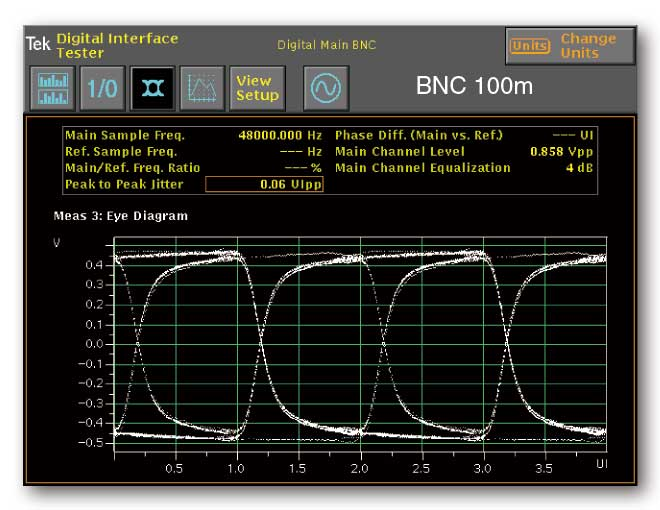Open the bar graph measurement view

pyautogui.click(x=53, y=88)
